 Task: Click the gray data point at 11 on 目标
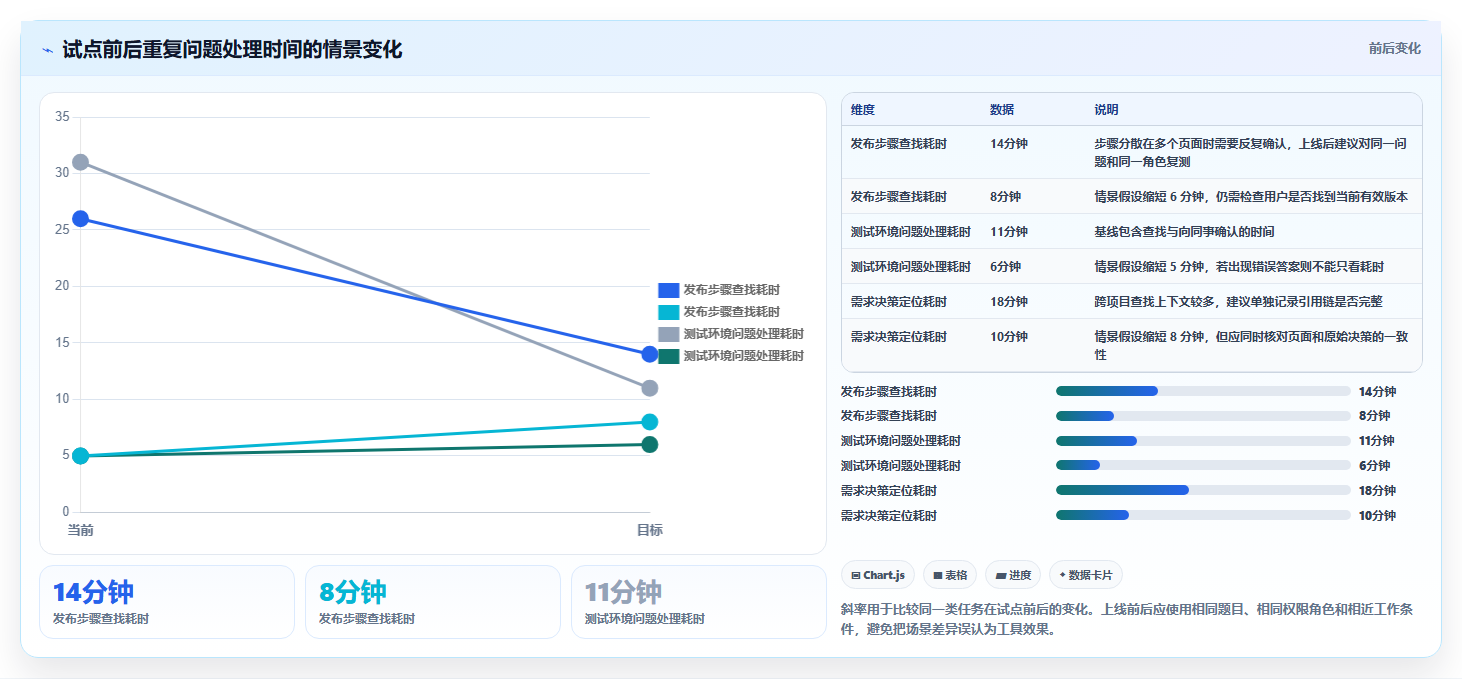click(650, 388)
